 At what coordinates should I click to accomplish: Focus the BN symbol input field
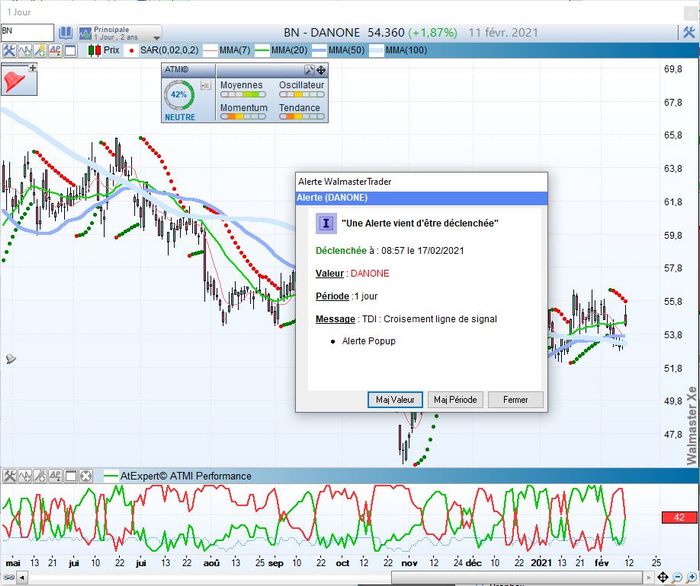27,33
